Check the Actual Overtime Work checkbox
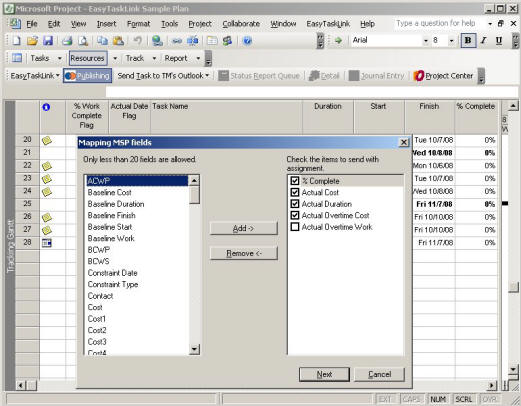This screenshot has height=406, width=521. 295,227
